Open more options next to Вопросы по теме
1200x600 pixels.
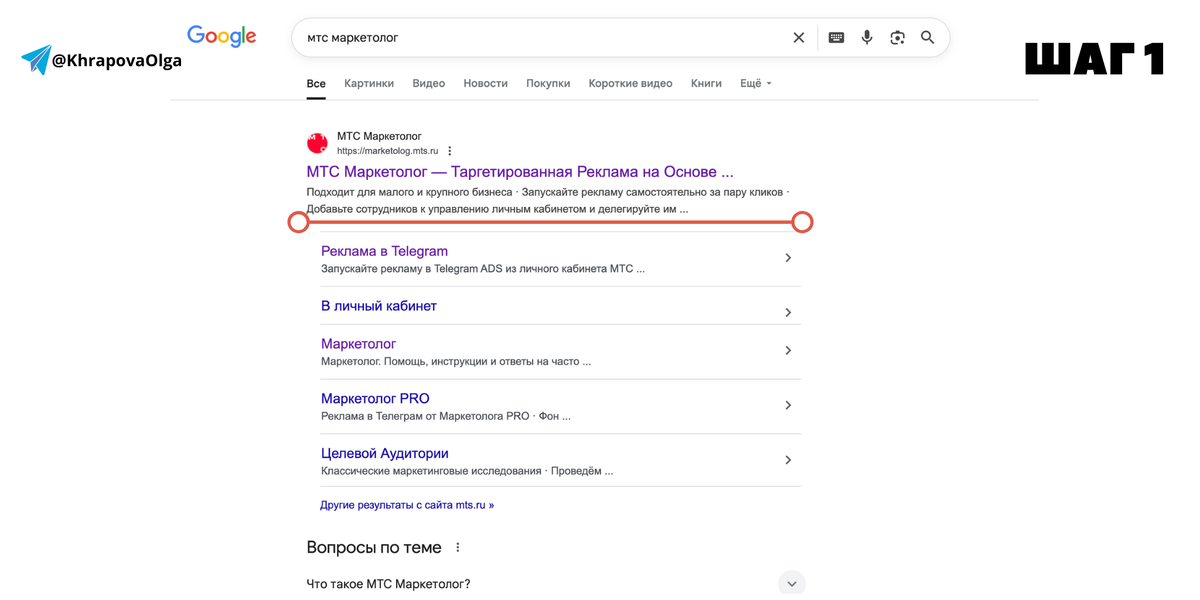point(458,548)
